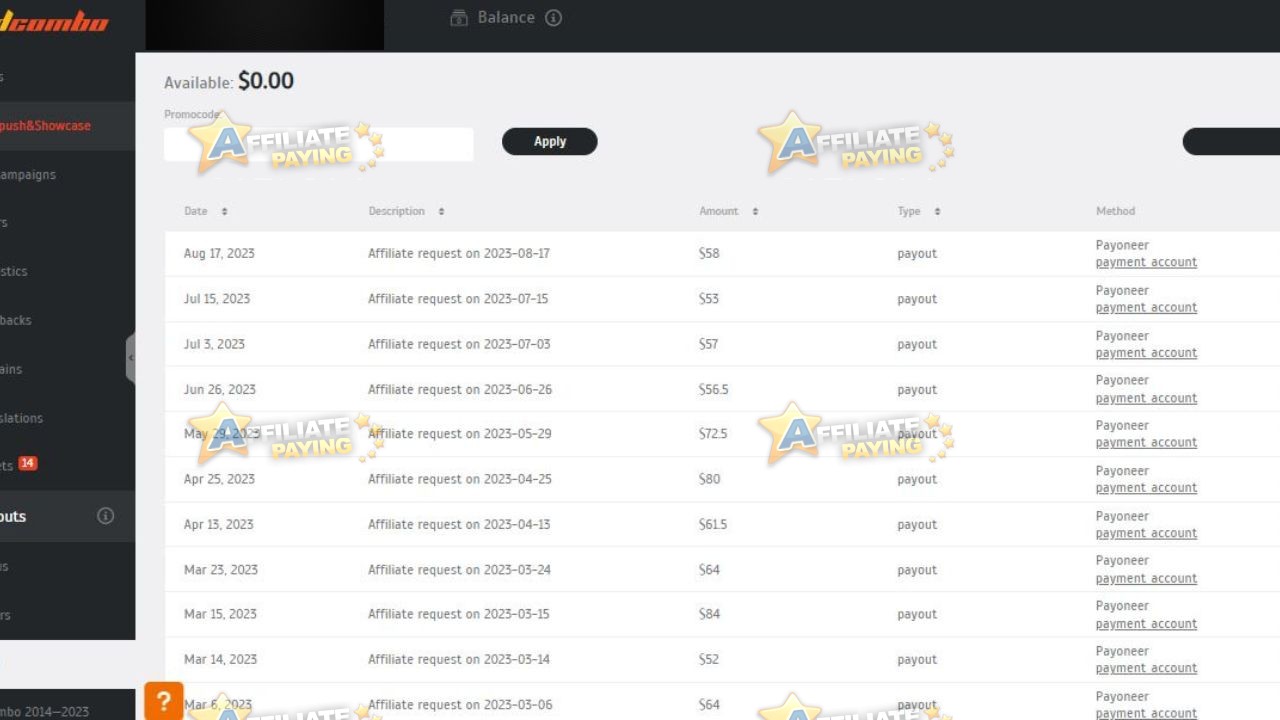Select the $58 amount cell

pos(709,254)
